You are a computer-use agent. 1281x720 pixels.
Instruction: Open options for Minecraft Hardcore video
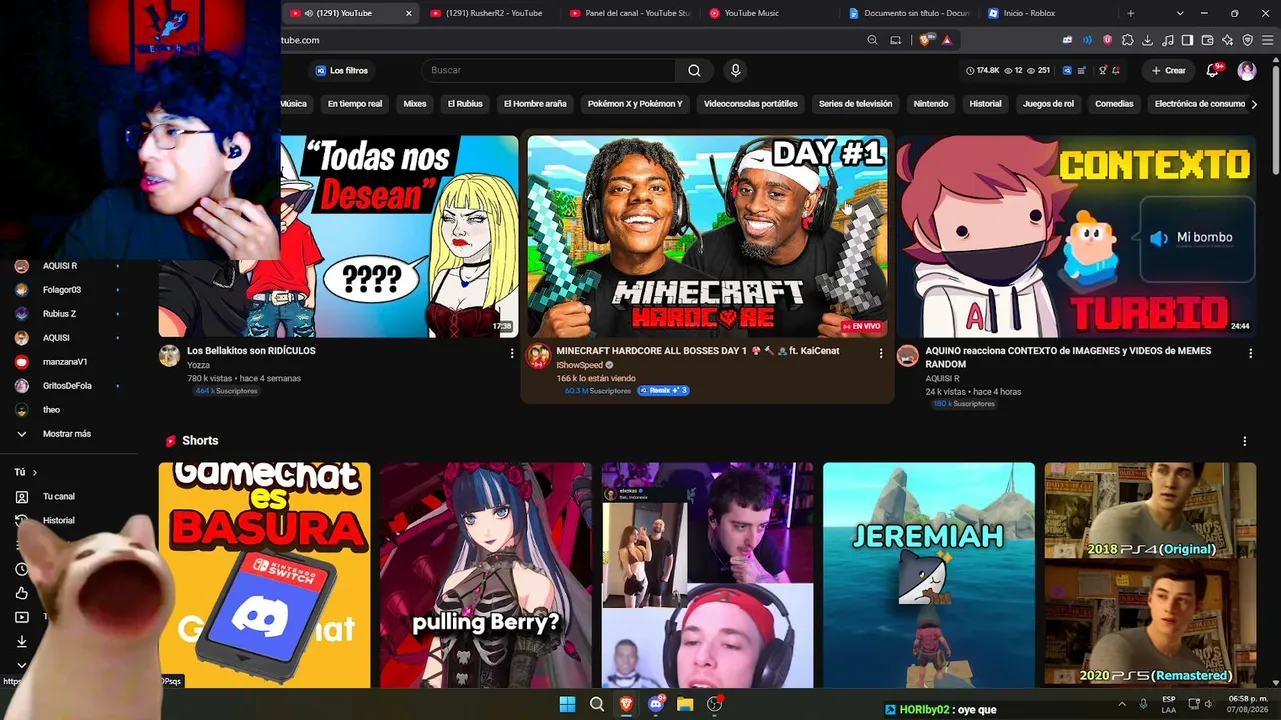point(881,353)
